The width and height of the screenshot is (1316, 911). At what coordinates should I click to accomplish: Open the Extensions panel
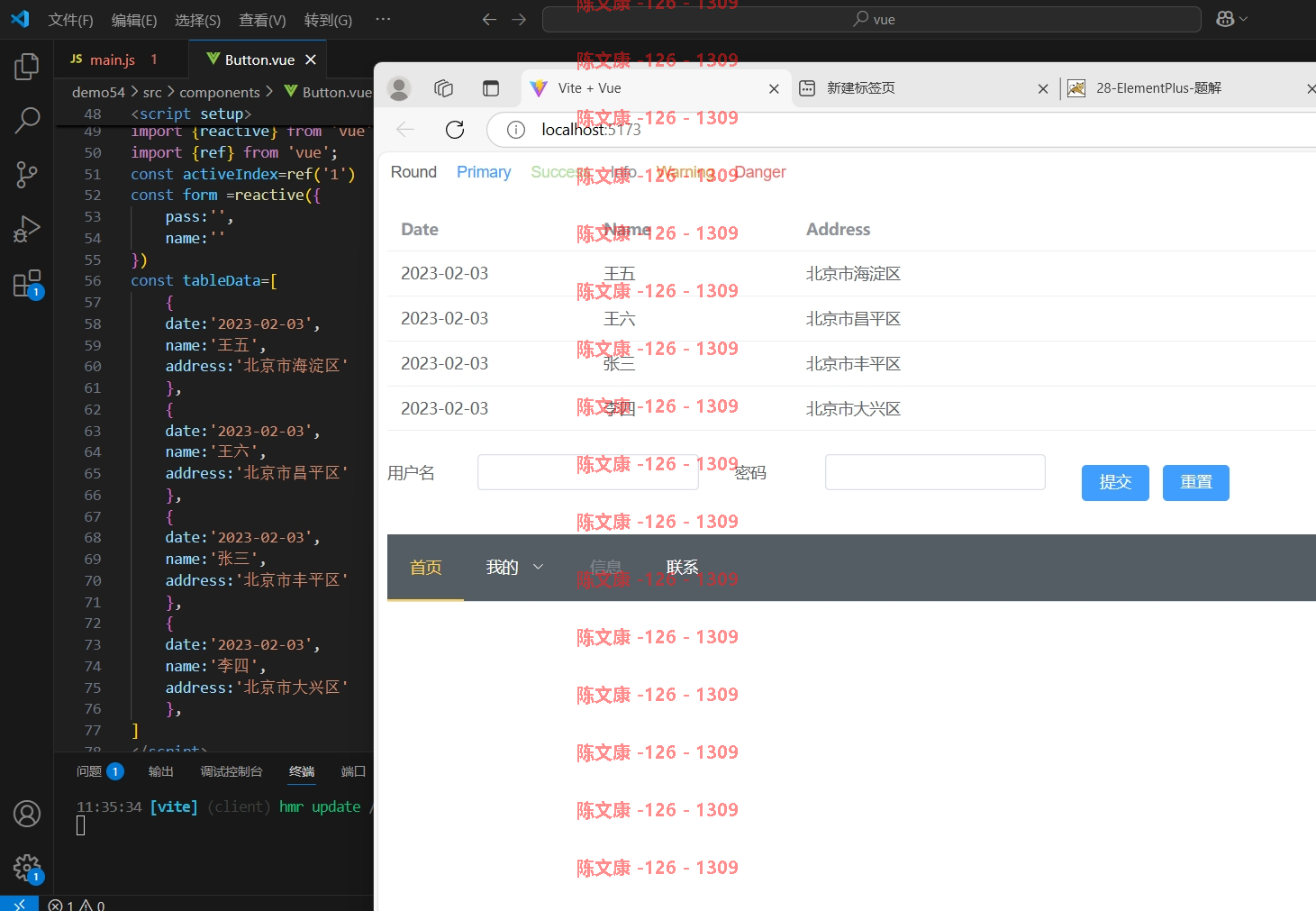click(x=27, y=284)
